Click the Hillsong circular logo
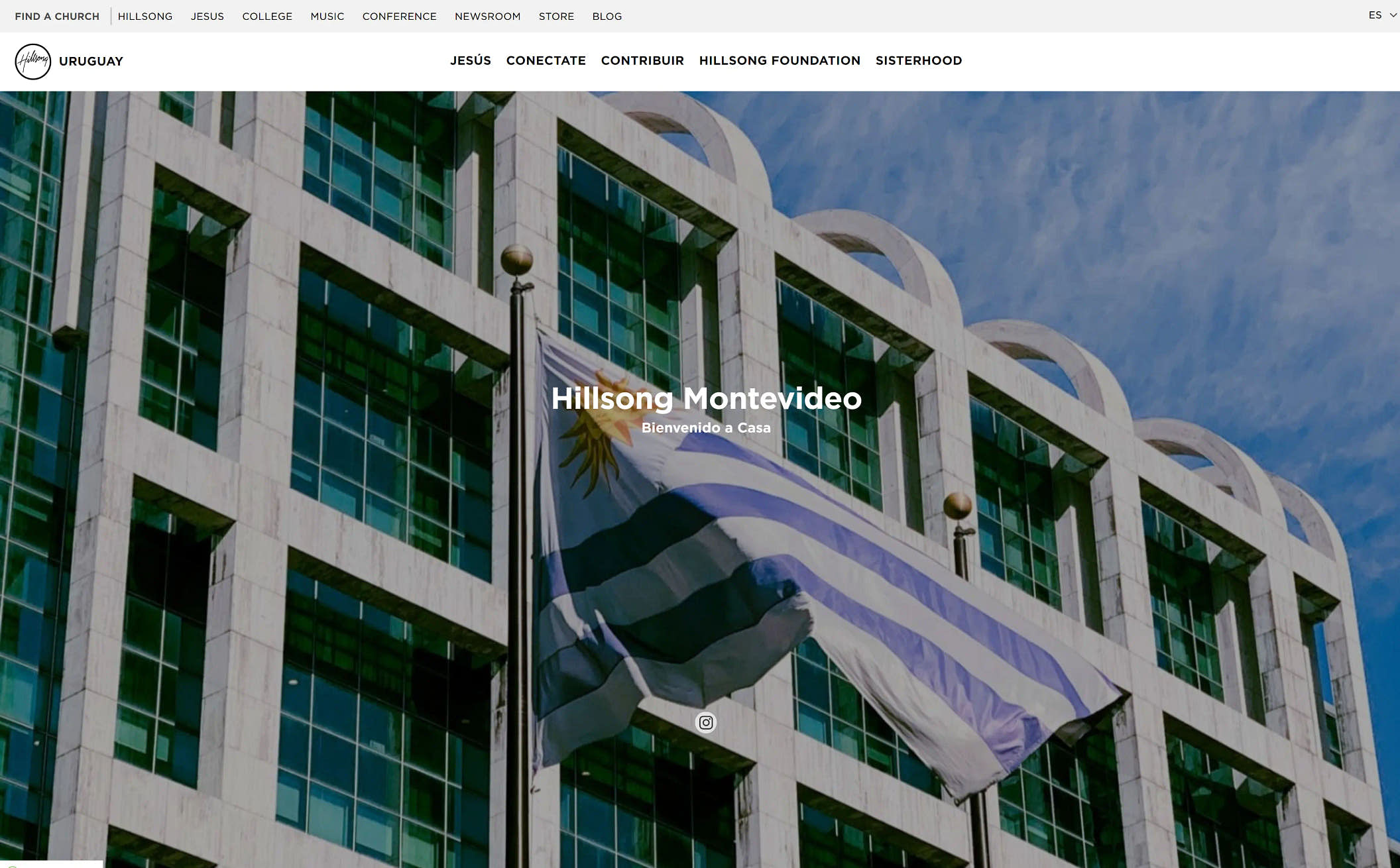1400x868 pixels. coord(32,62)
